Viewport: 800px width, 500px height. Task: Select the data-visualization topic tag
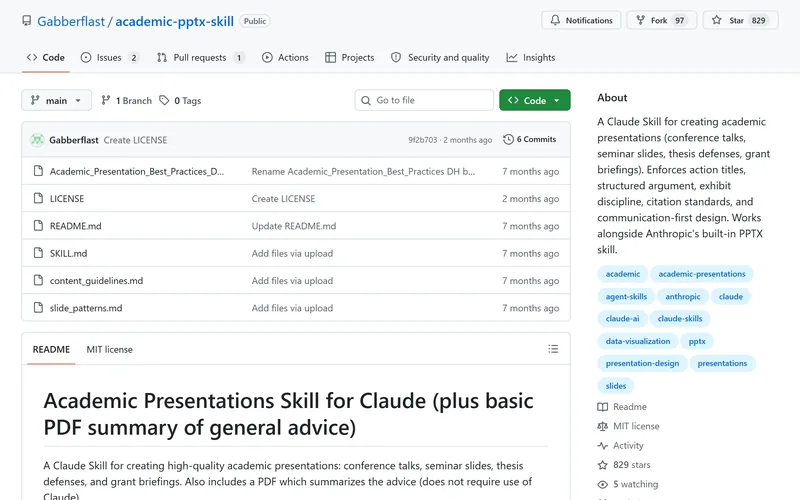638,341
